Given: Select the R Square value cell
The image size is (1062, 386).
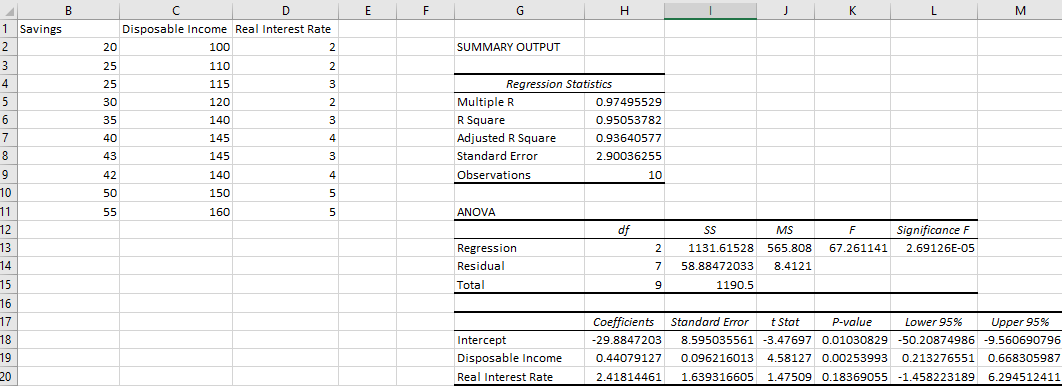Looking at the screenshot, I should tap(624, 121).
